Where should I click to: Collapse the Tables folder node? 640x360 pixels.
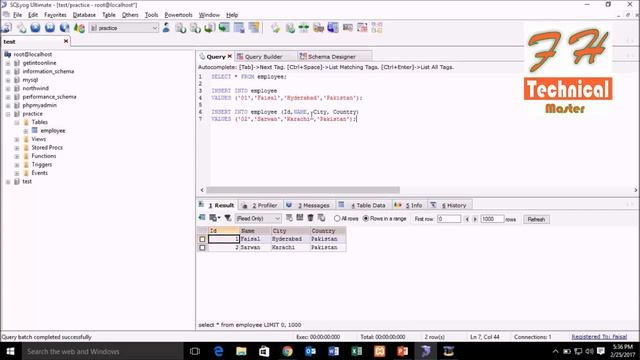17,122
